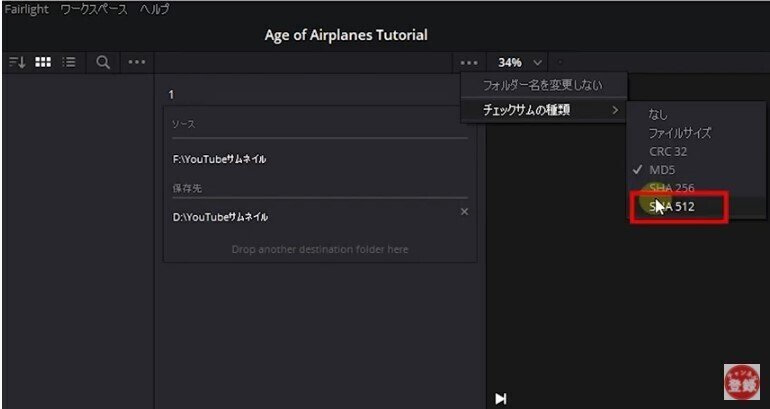Click clone panel three-dot options menu
Viewport: 770px width, 409px height.
(x=469, y=62)
